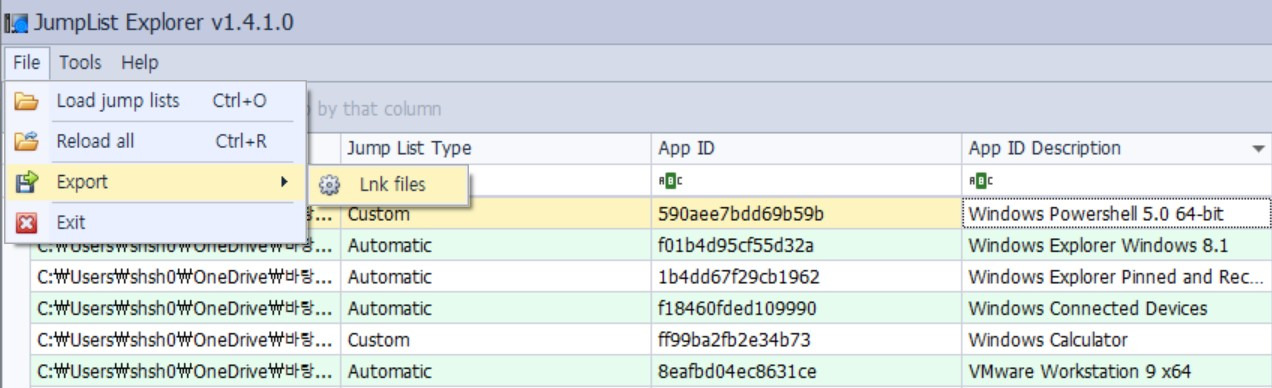Open the Help menu
The height and width of the screenshot is (388, 1272).
(140, 63)
